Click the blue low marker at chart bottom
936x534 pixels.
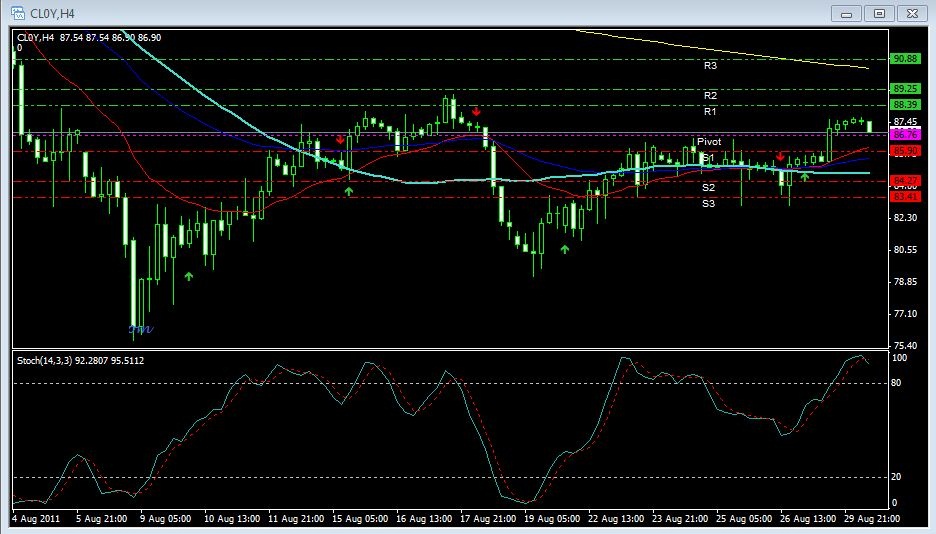coord(141,329)
